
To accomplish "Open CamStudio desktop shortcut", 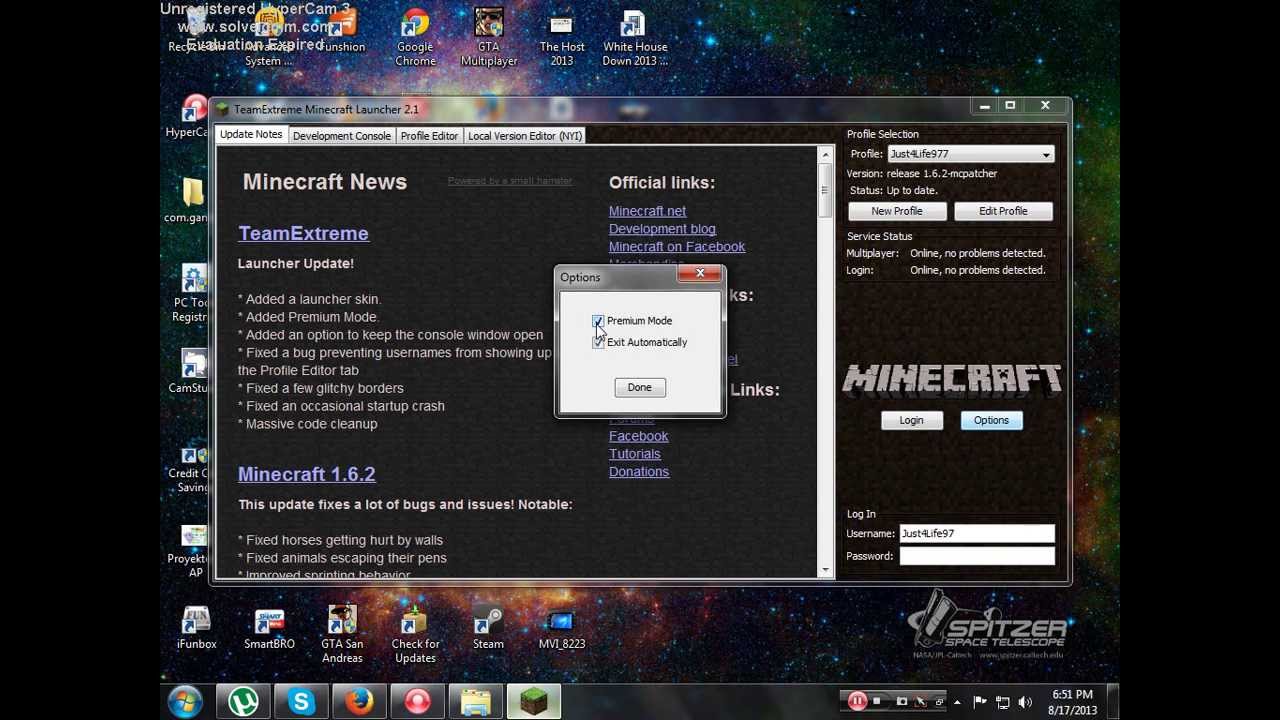I will (188, 371).
